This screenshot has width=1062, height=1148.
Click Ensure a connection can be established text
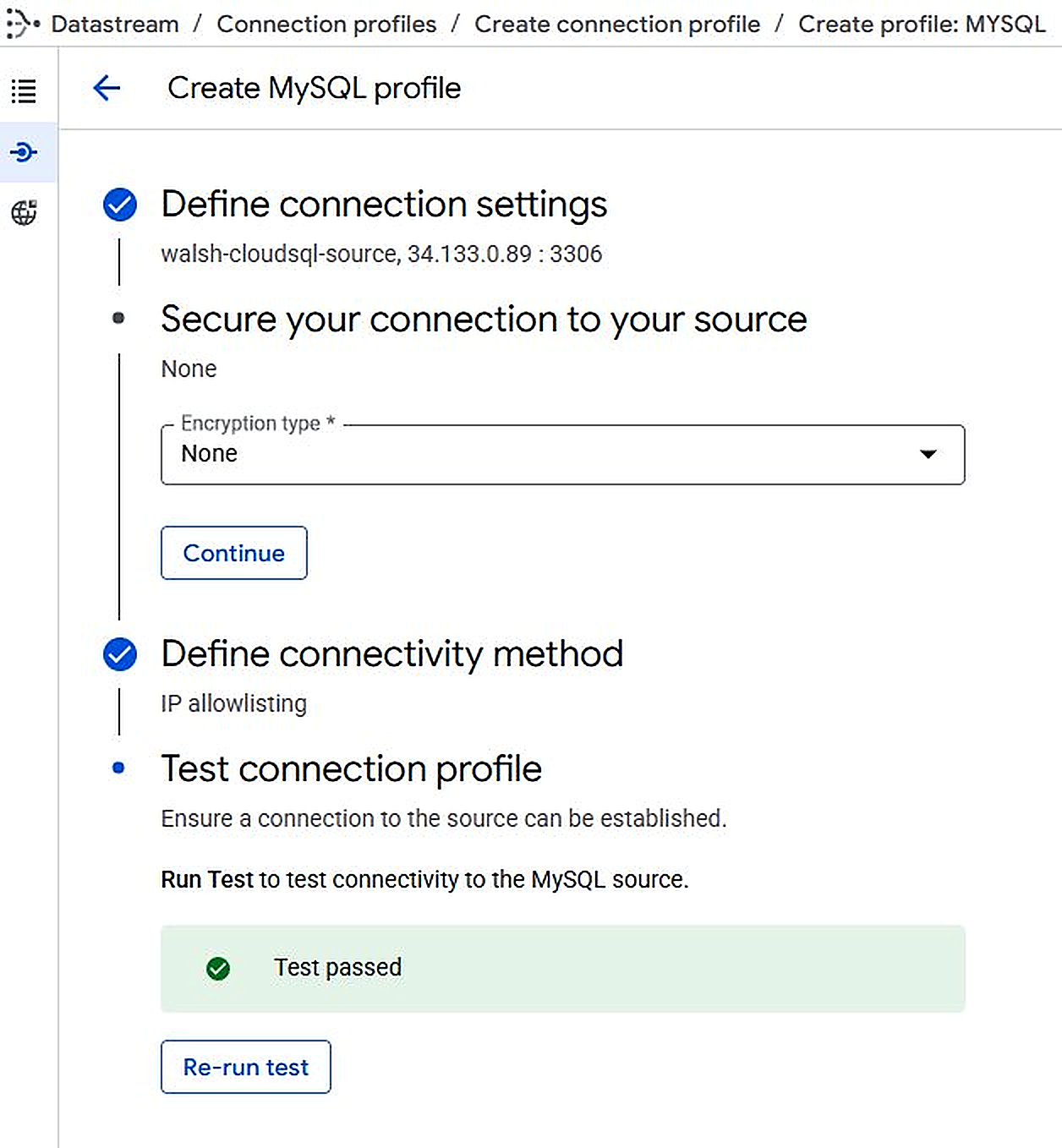click(x=444, y=818)
